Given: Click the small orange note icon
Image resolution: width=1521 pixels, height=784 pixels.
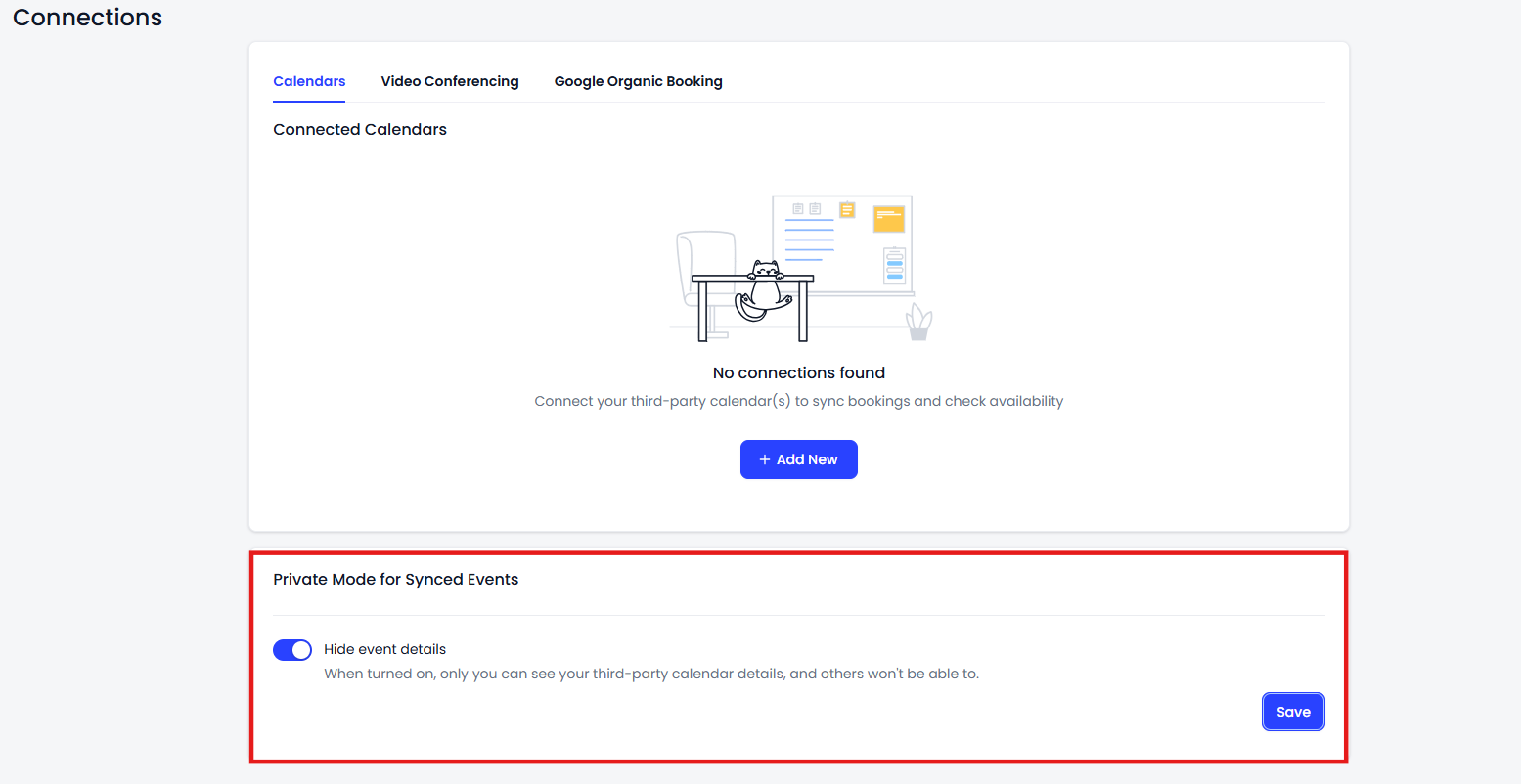Looking at the screenshot, I should point(847,209).
